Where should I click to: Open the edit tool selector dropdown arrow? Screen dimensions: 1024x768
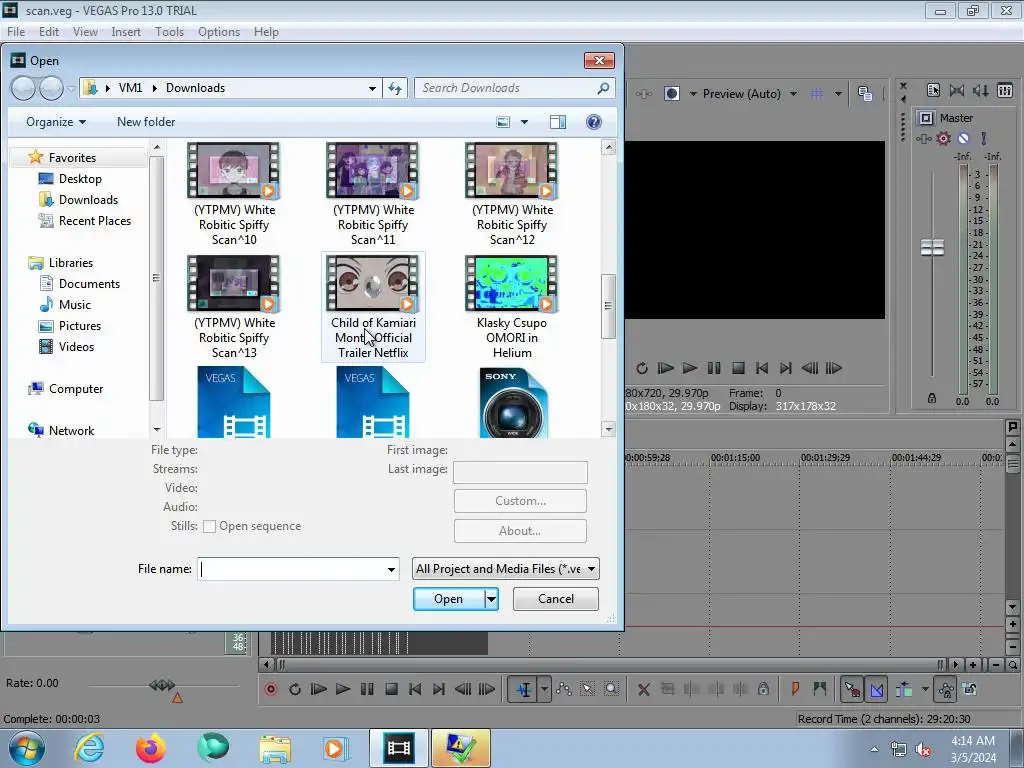coord(544,689)
